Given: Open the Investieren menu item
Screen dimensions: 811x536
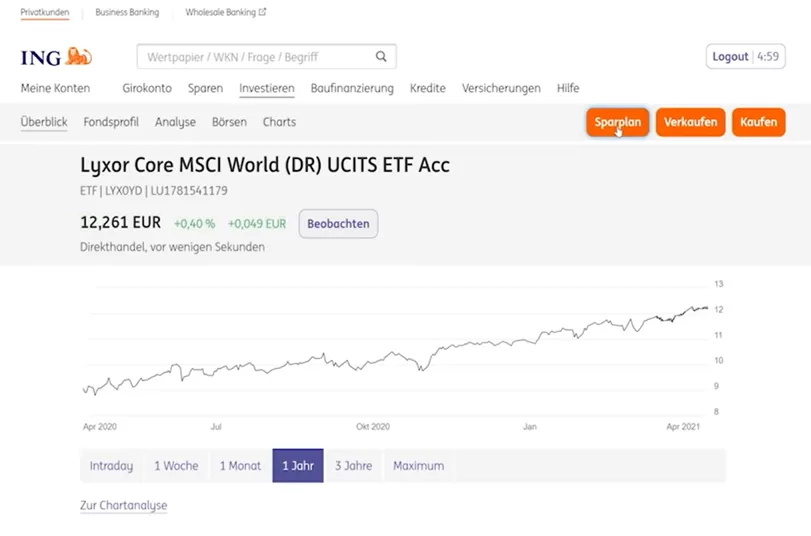Looking at the screenshot, I should pos(267,88).
